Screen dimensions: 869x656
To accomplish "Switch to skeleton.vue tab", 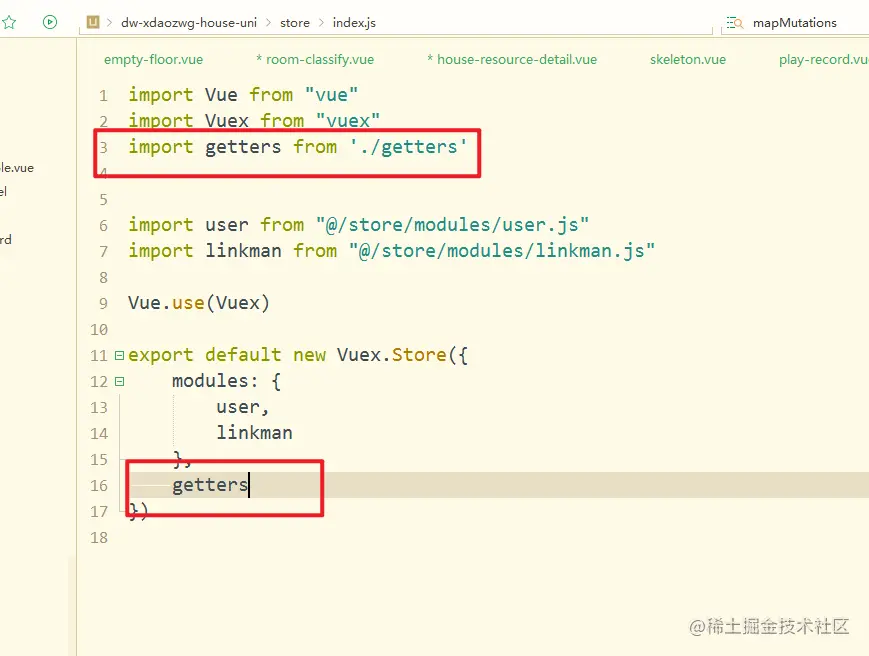I will [x=688, y=59].
